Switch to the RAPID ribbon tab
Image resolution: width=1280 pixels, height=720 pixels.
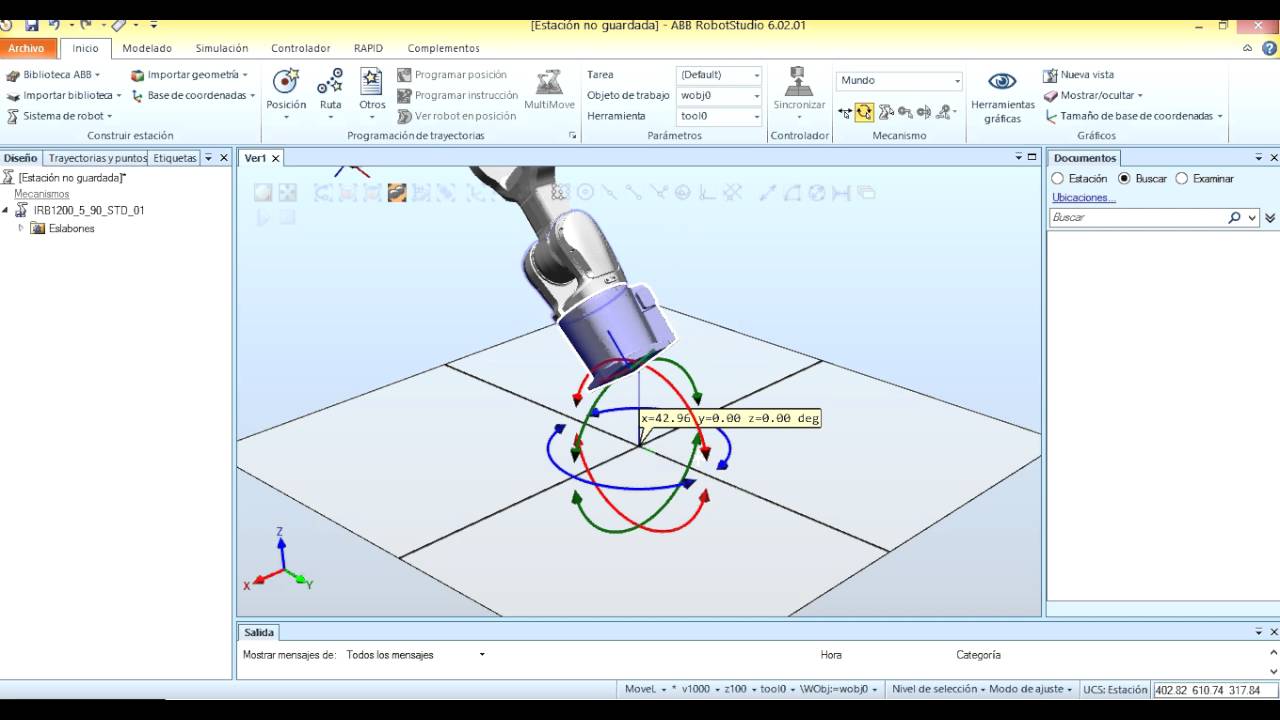(x=368, y=48)
